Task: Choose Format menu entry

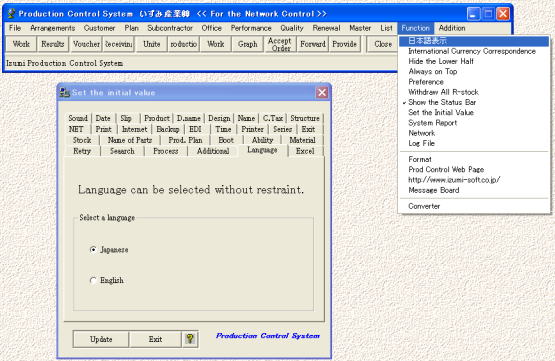Action: tap(474, 159)
